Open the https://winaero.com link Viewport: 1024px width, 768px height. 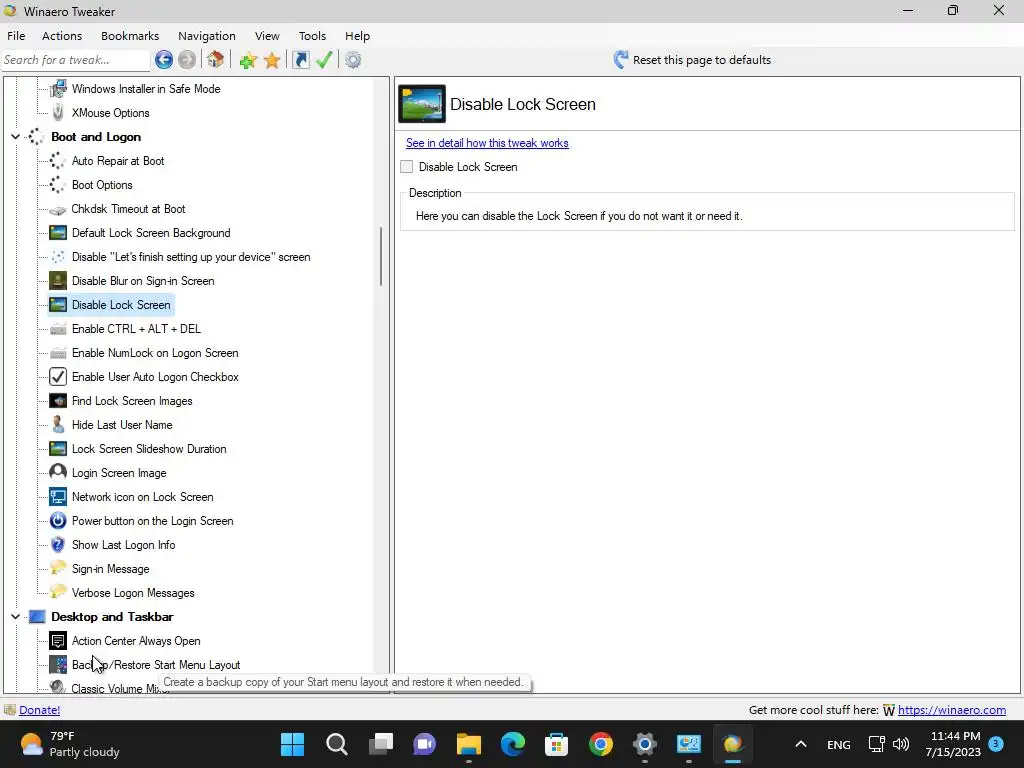pyautogui.click(x=952, y=710)
